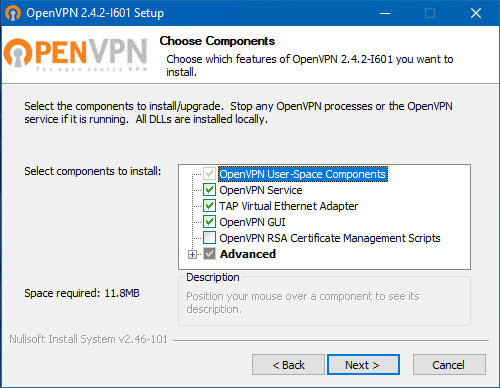This screenshot has height=388, width=500.
Task: Expand the Advanced tree node
Action: point(192,255)
